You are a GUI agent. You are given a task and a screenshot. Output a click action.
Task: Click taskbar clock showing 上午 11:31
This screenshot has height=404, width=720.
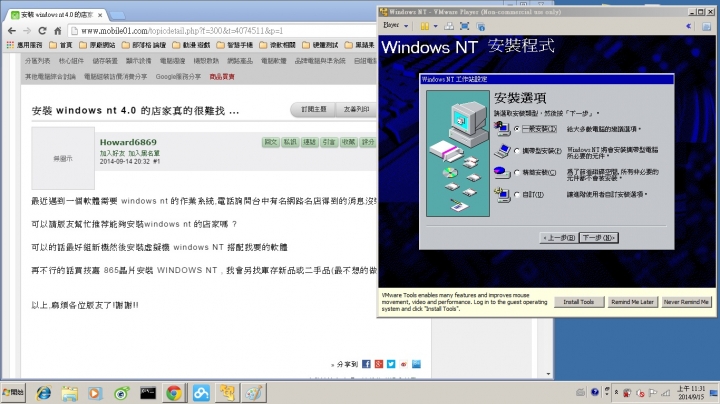691,393
